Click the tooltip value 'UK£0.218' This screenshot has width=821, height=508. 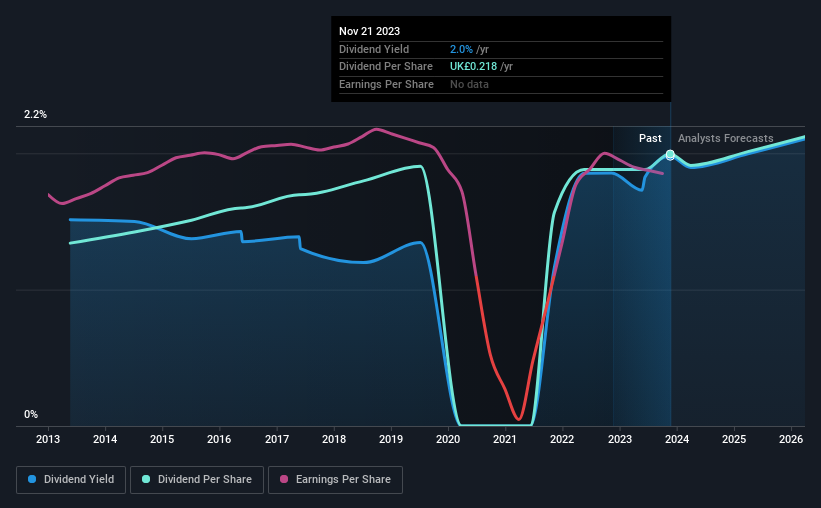pyautogui.click(x=473, y=67)
